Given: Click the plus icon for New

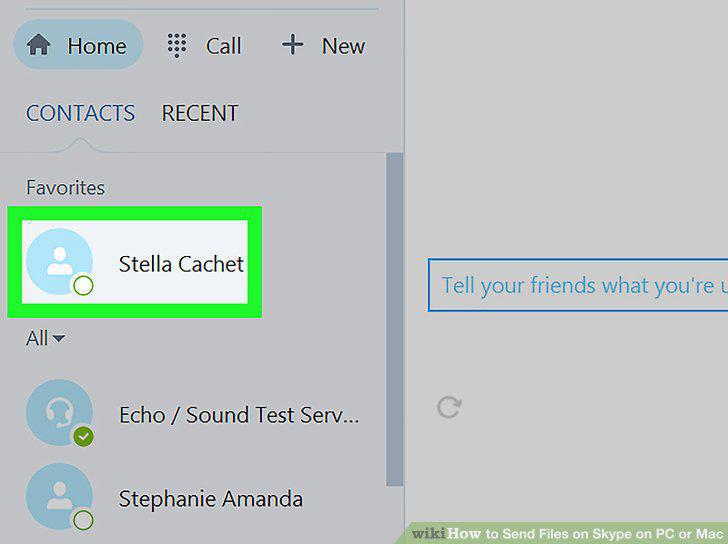Looking at the screenshot, I should 292,45.
